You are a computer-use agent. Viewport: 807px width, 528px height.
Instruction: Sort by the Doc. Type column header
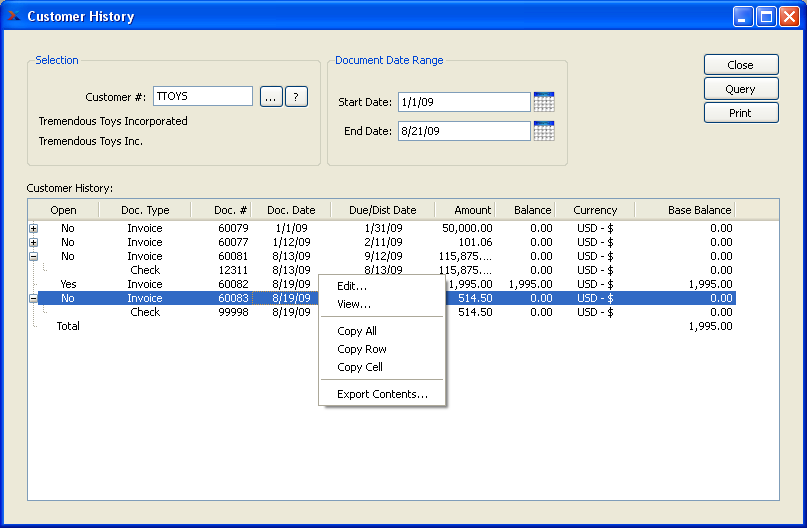coord(145,210)
